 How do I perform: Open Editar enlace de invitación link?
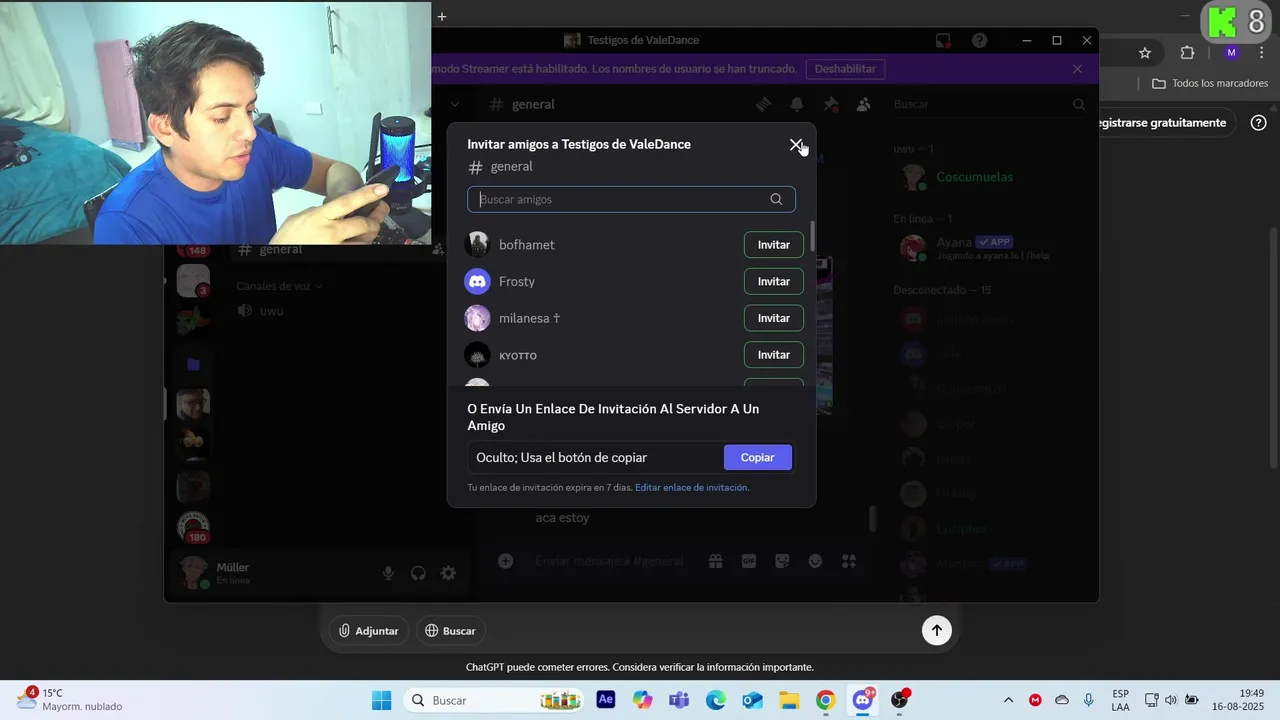point(692,488)
